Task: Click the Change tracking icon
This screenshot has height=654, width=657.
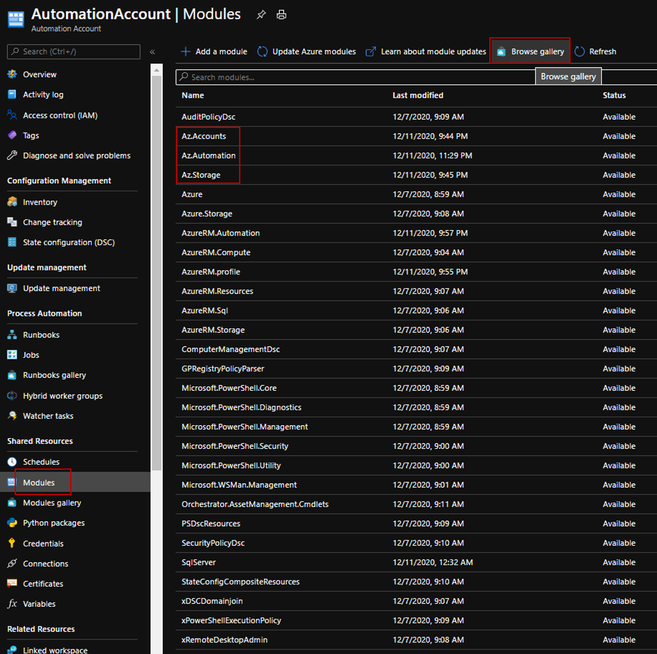Action: [12, 222]
